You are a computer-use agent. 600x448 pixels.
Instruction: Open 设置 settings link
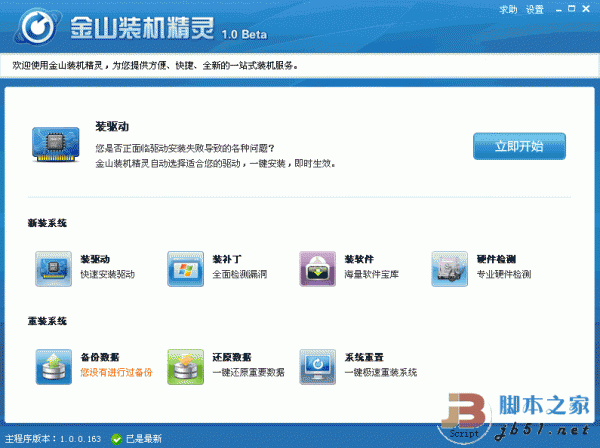tap(535, 10)
